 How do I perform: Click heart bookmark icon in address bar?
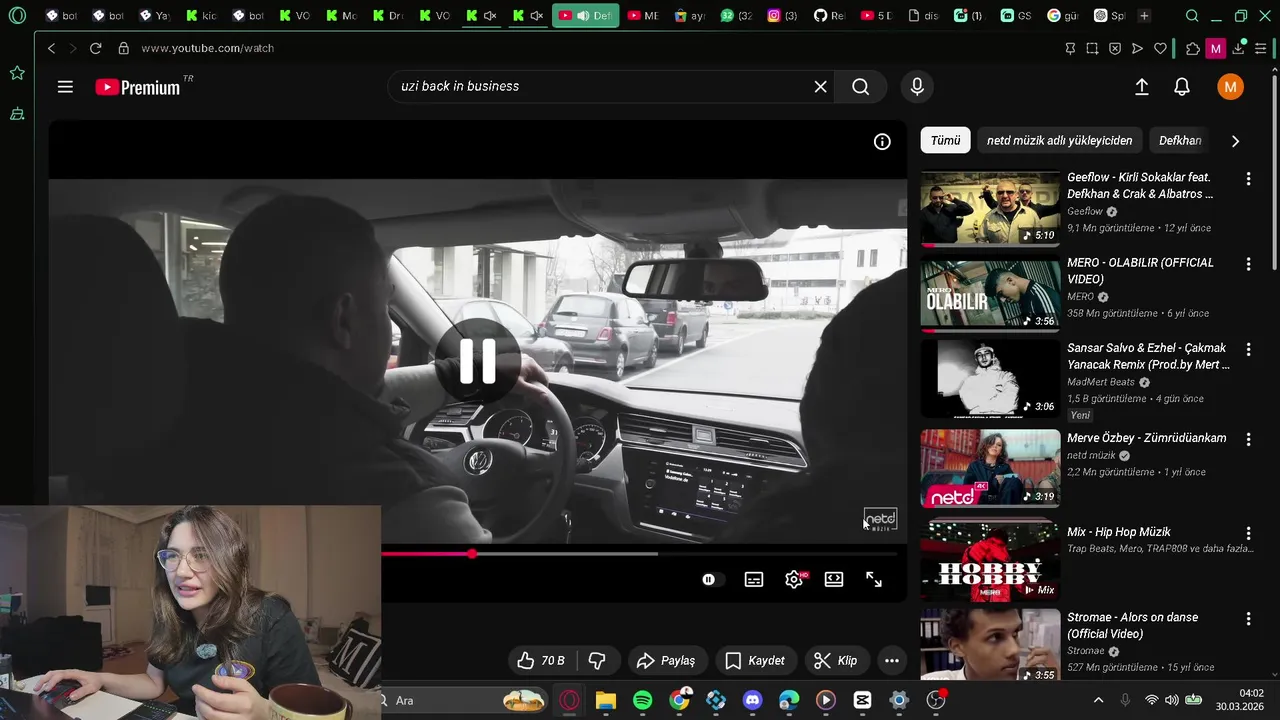coord(1160,48)
